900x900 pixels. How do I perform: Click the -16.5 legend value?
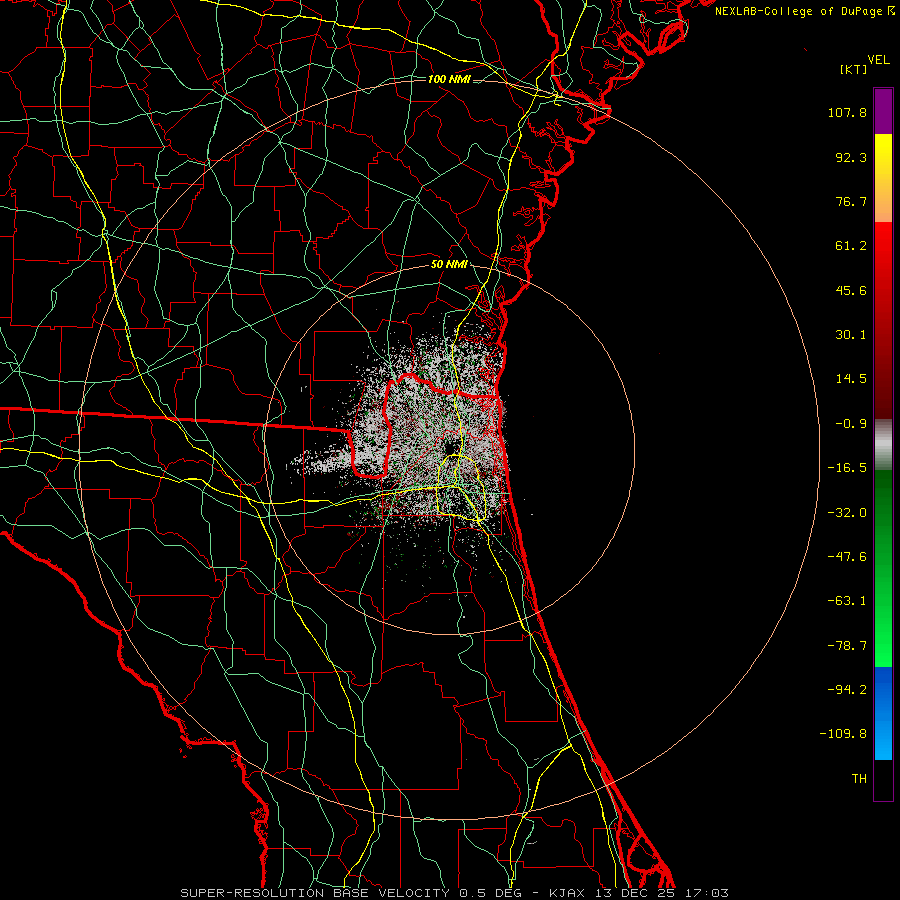[x=847, y=468]
